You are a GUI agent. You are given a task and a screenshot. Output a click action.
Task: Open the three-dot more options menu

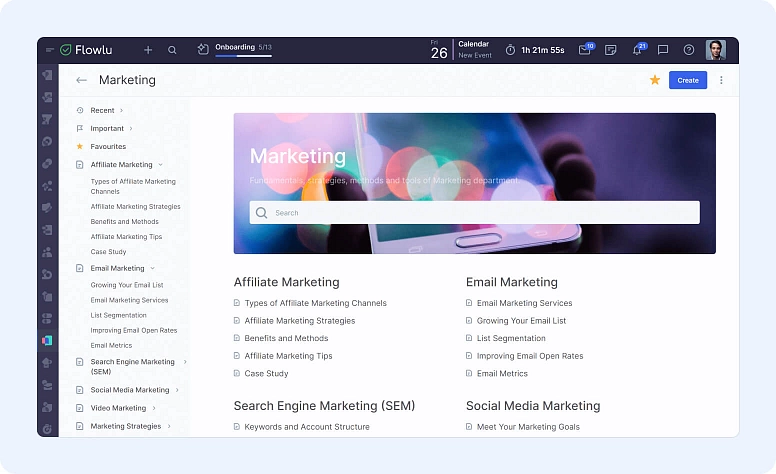pos(721,80)
